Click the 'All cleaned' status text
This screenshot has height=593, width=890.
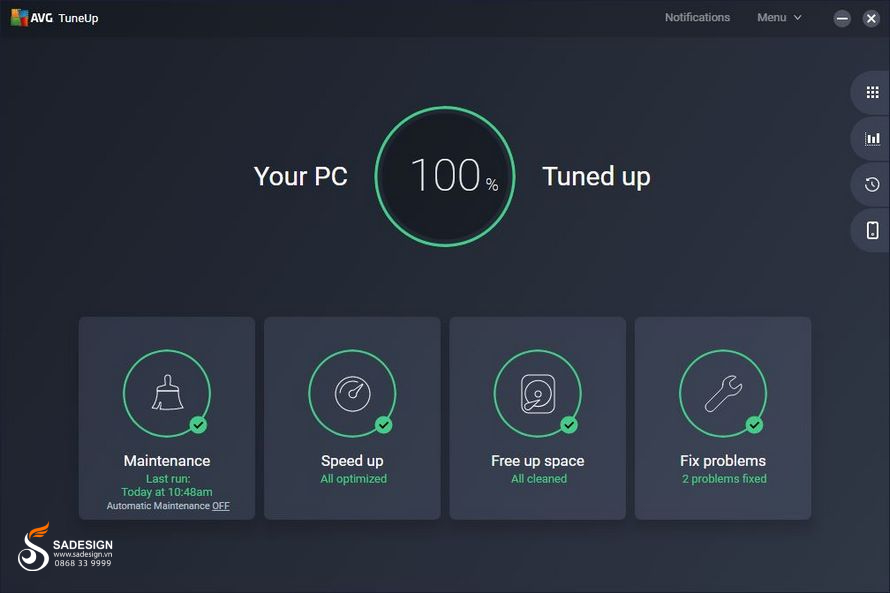tap(539, 479)
